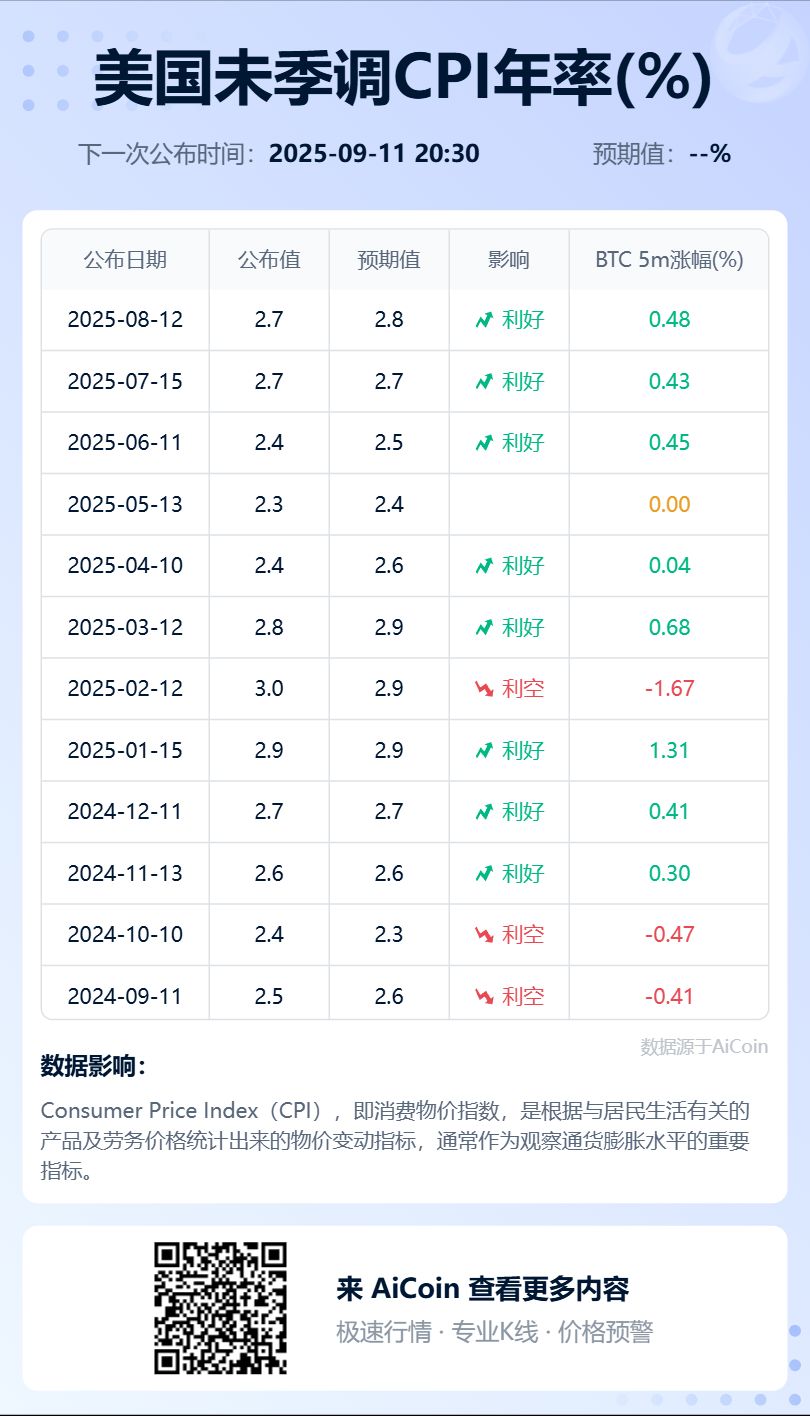The height and width of the screenshot is (1416, 810).
Task: Select the 公布值 column header
Action: coord(269,260)
